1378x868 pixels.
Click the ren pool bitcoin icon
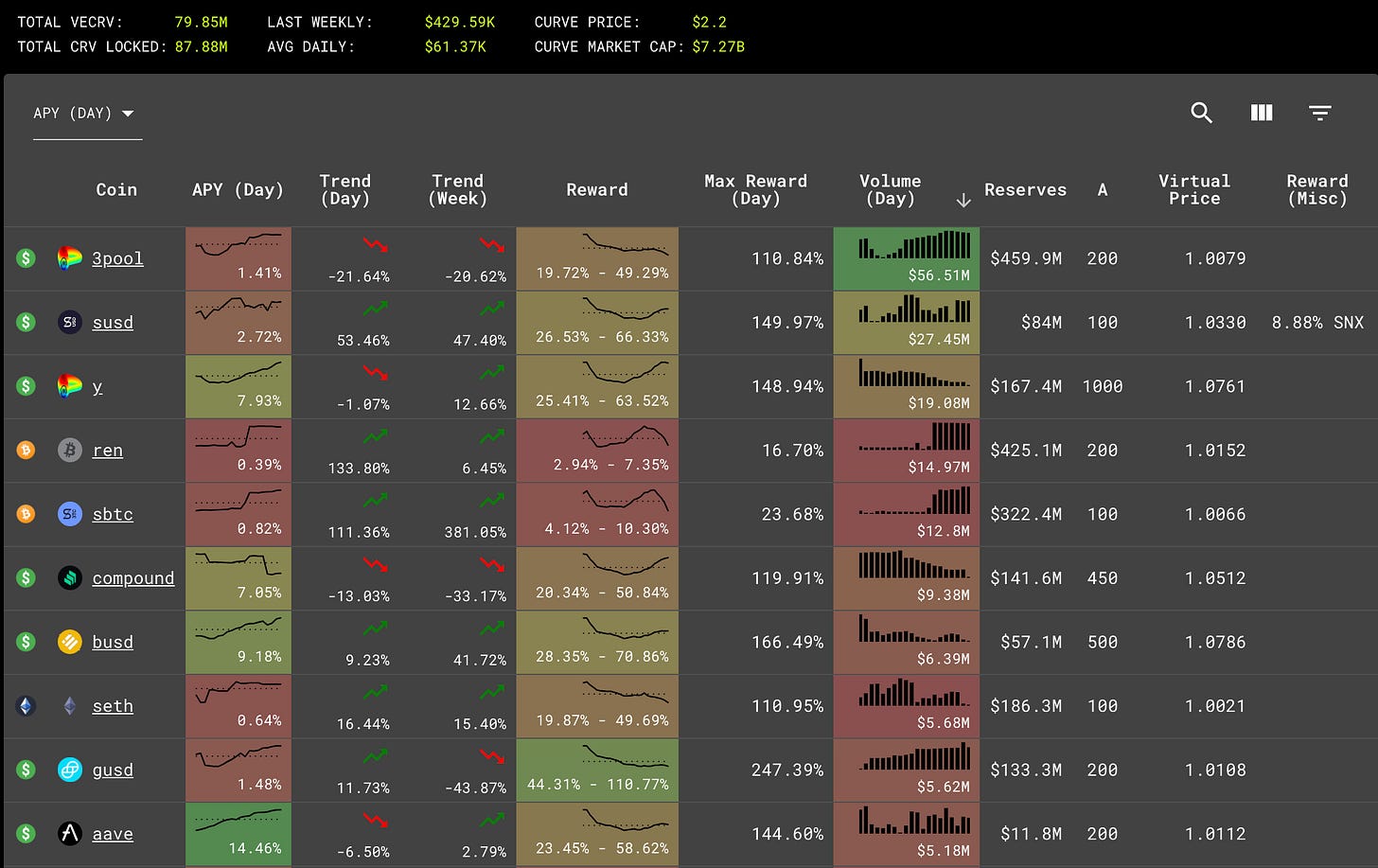pyautogui.click(x=69, y=450)
